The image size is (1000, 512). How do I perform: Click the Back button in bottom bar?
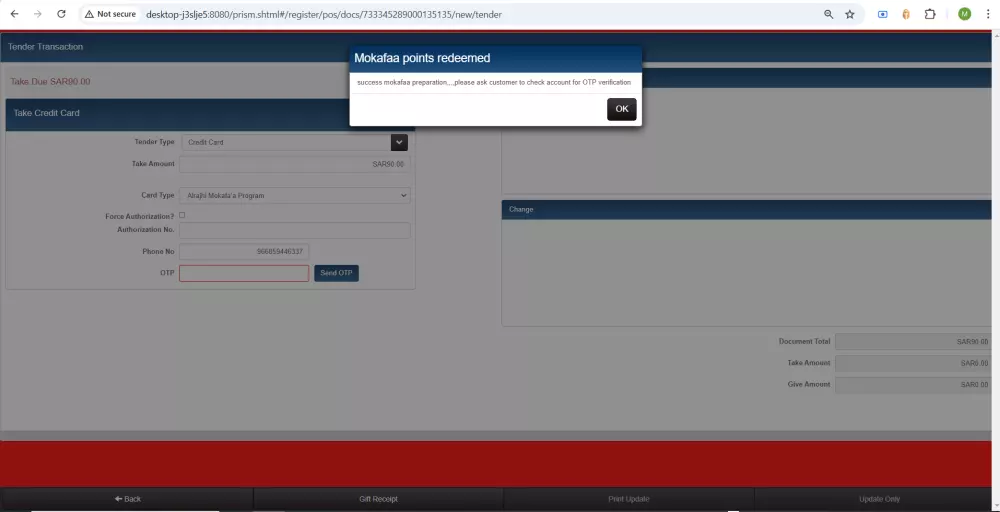[128, 499]
